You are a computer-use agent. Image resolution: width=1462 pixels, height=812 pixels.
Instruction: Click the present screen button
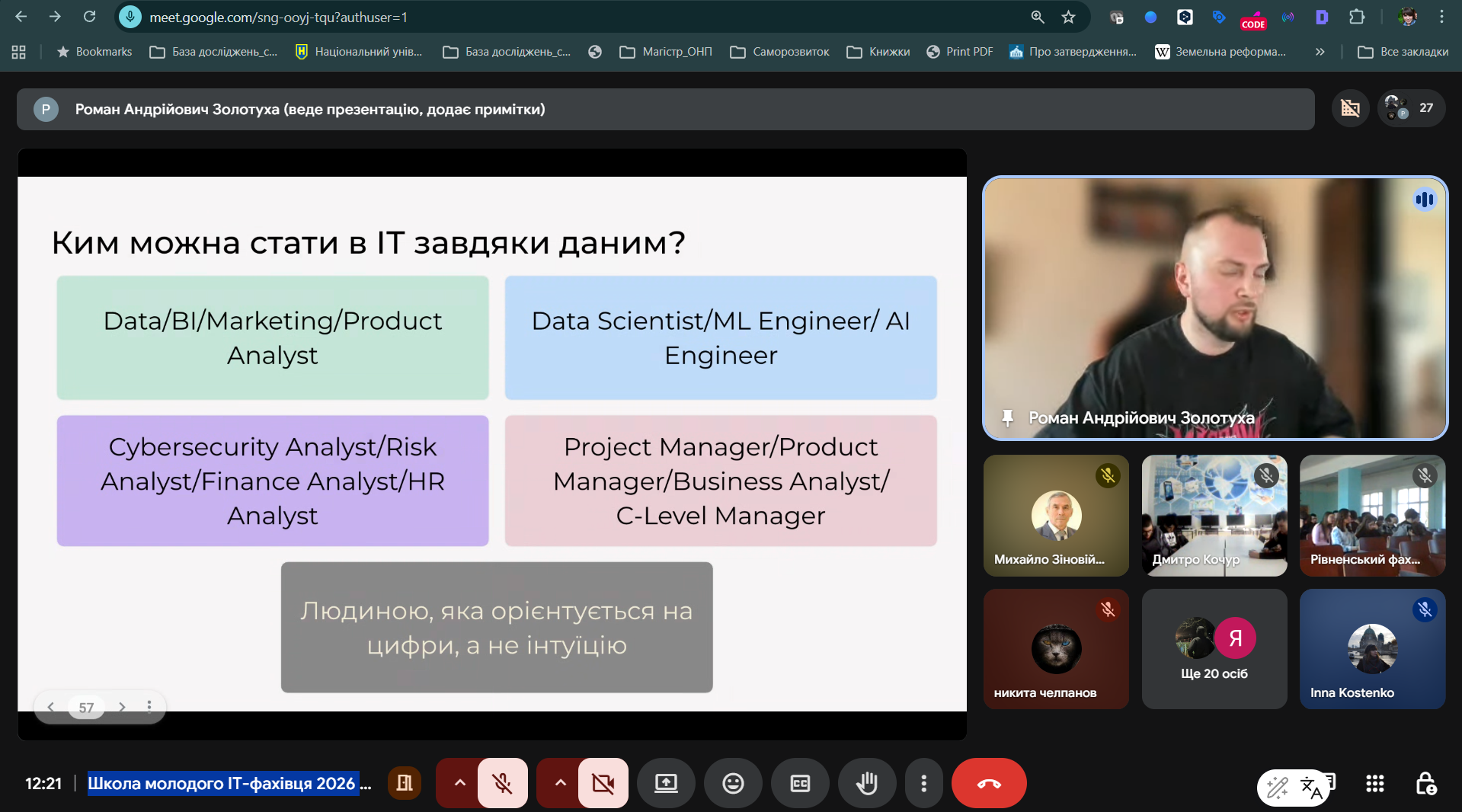pyautogui.click(x=666, y=783)
